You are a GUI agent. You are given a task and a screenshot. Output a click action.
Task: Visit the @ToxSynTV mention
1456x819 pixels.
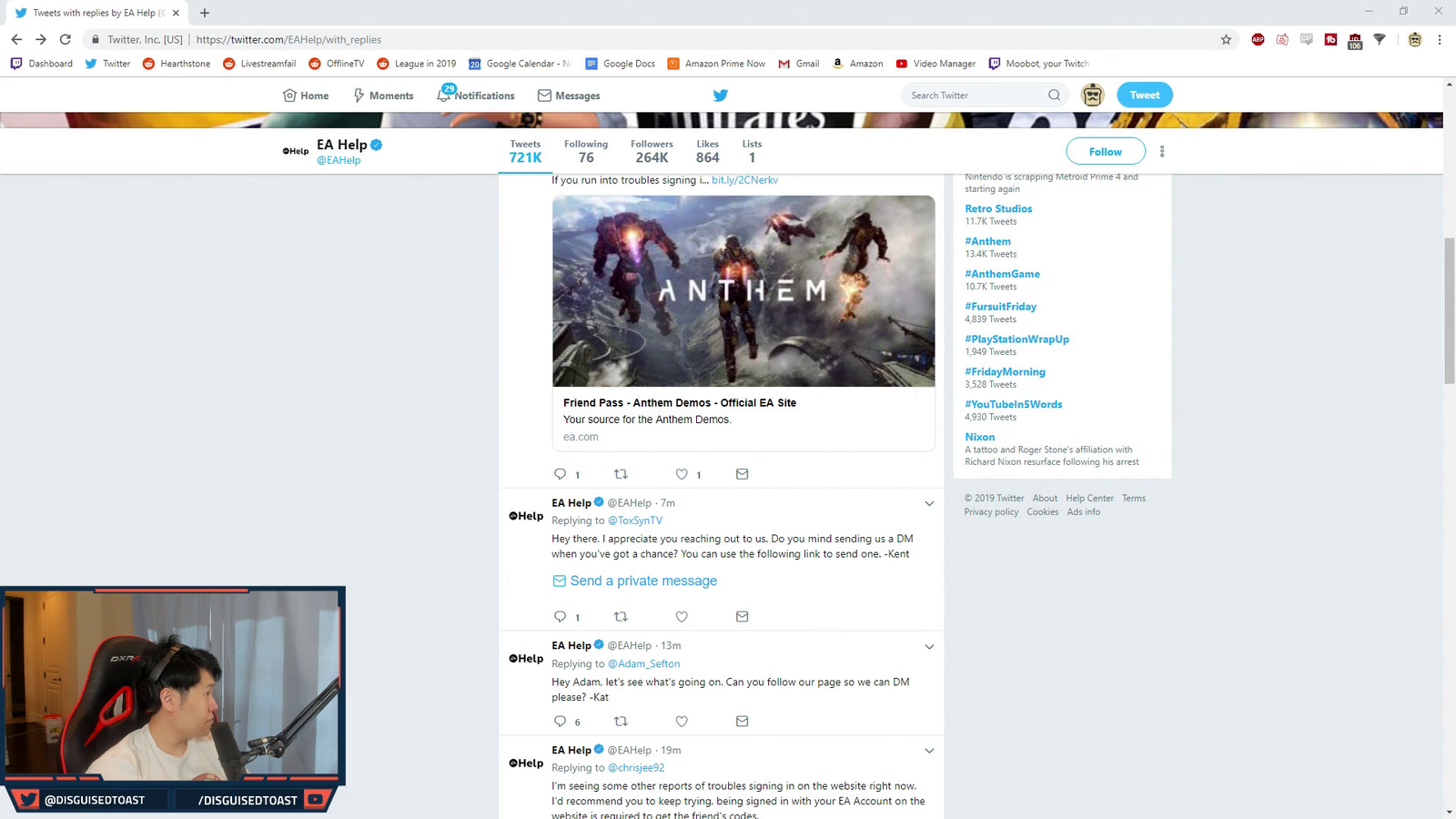[x=635, y=521]
